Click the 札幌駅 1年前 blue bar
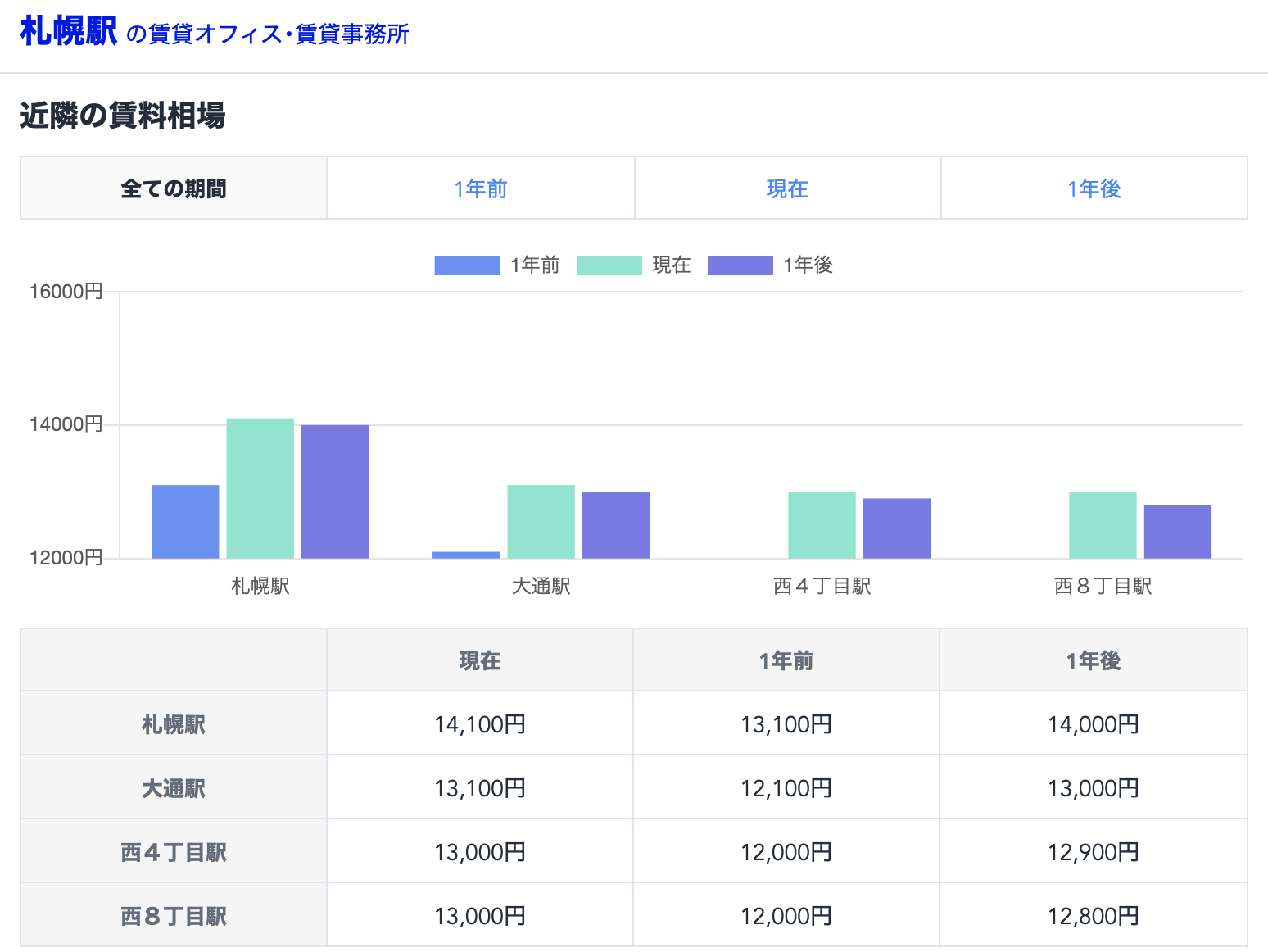Viewport: 1268px width, 952px height. point(185,522)
